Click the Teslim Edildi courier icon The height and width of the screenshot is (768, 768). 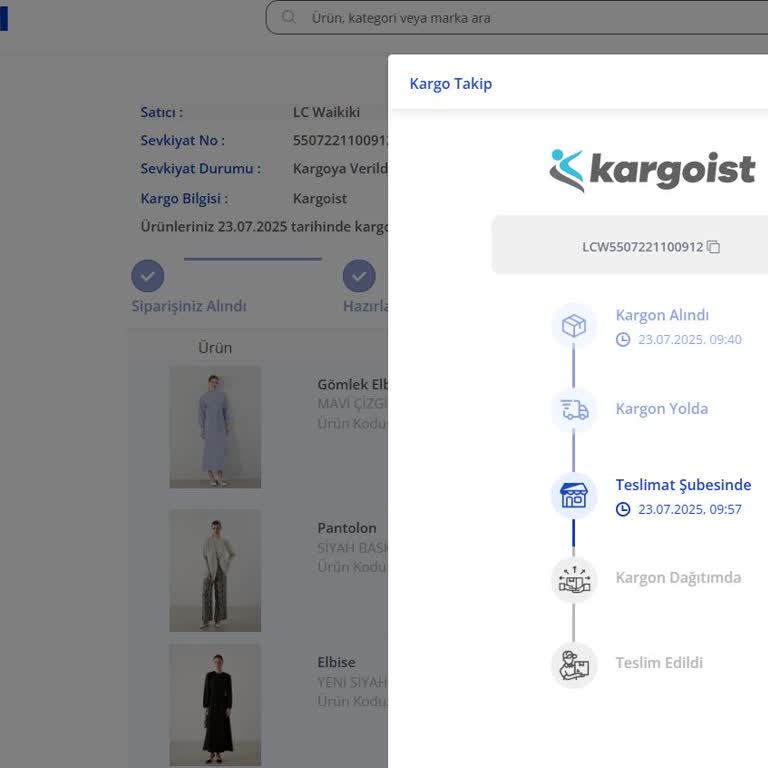pyautogui.click(x=574, y=665)
